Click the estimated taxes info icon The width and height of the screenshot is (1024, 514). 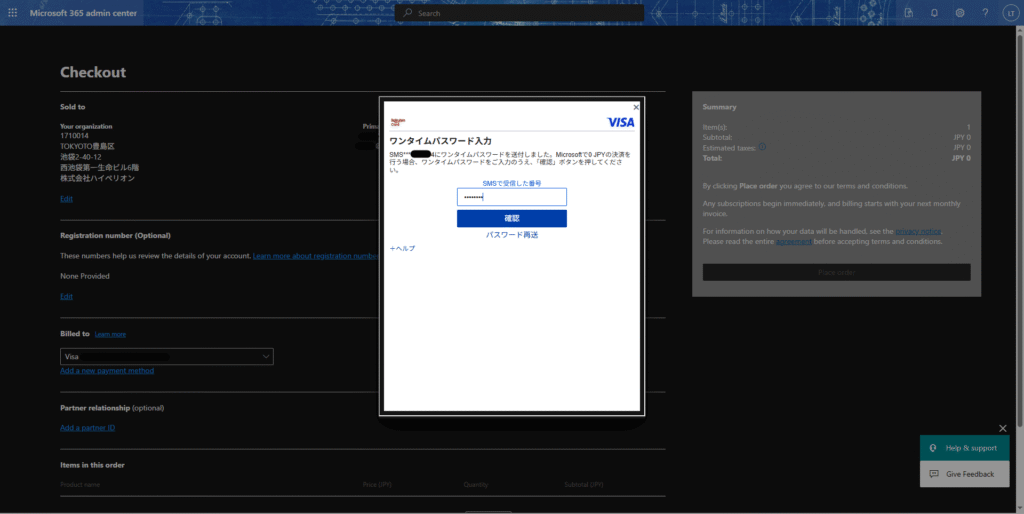762,147
